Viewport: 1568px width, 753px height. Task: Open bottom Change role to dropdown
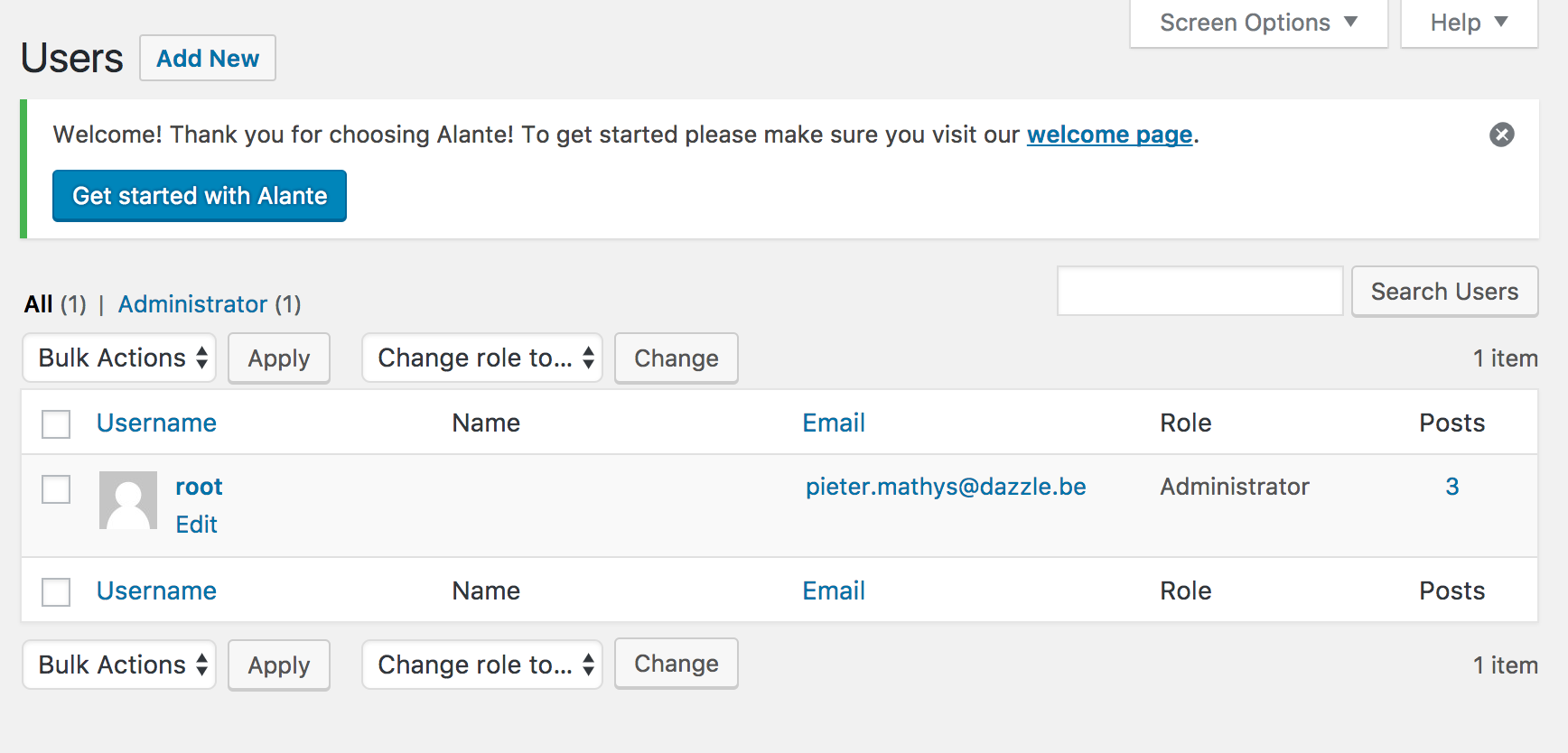point(482,665)
